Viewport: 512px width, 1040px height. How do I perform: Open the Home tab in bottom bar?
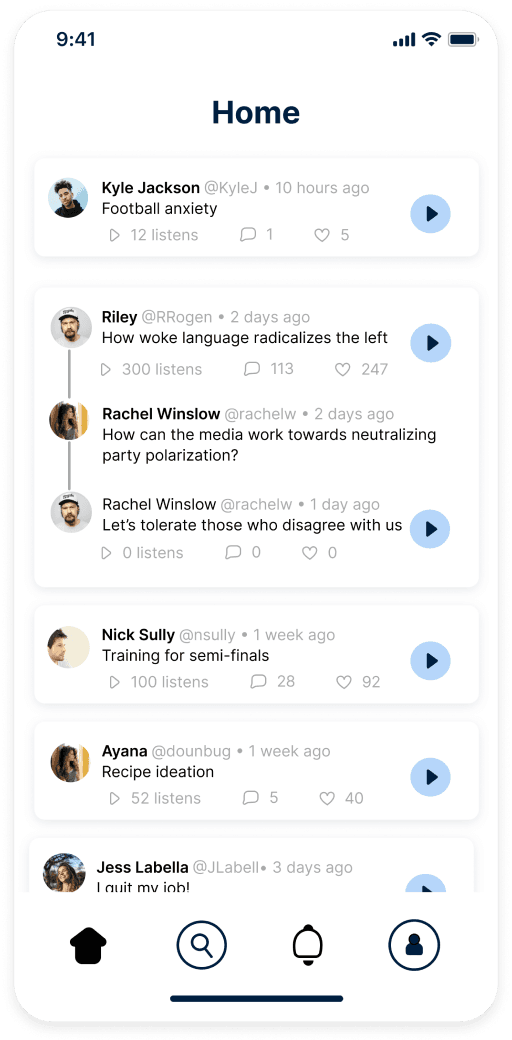tap(88, 944)
